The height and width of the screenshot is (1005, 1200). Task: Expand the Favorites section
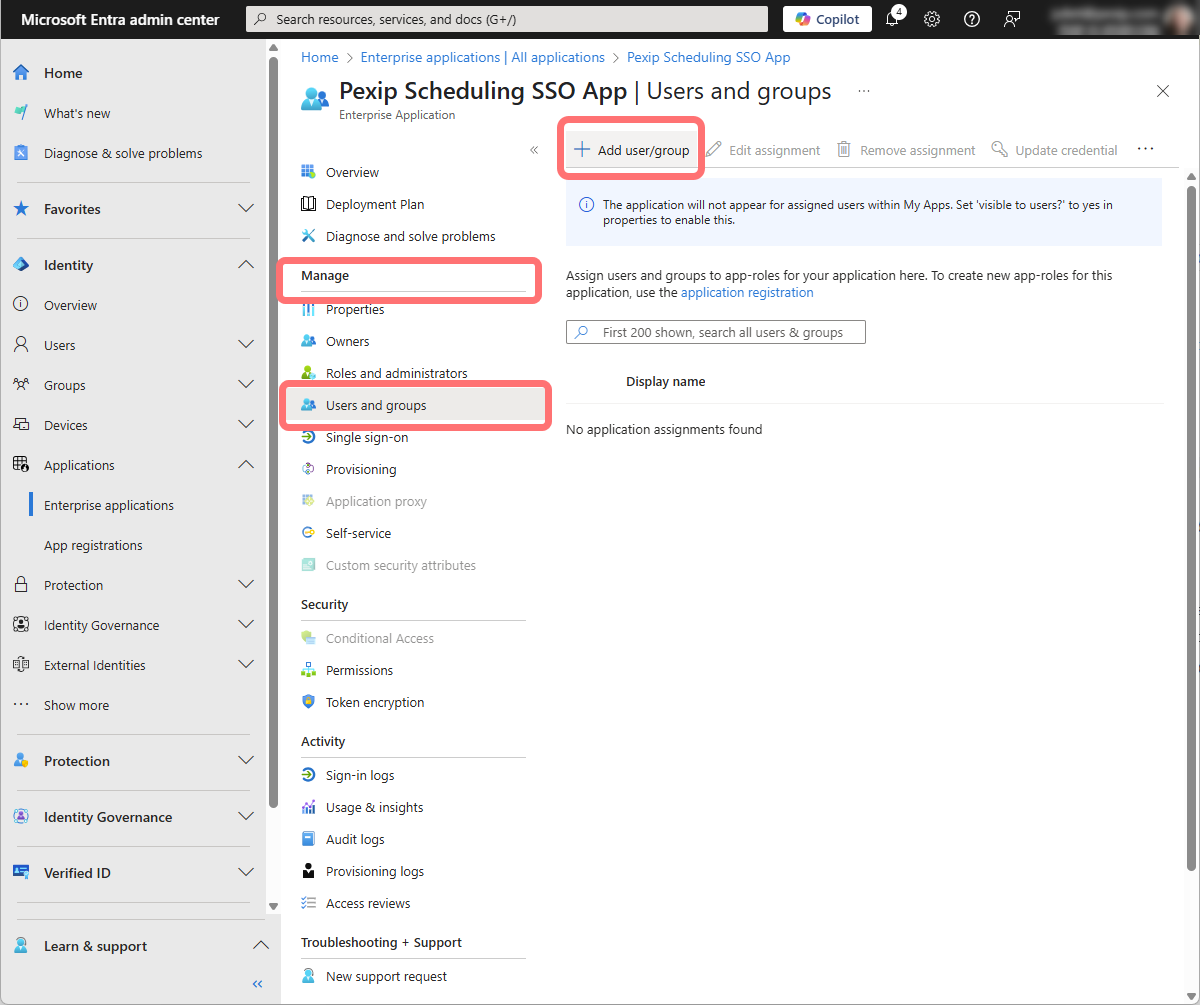click(245, 209)
